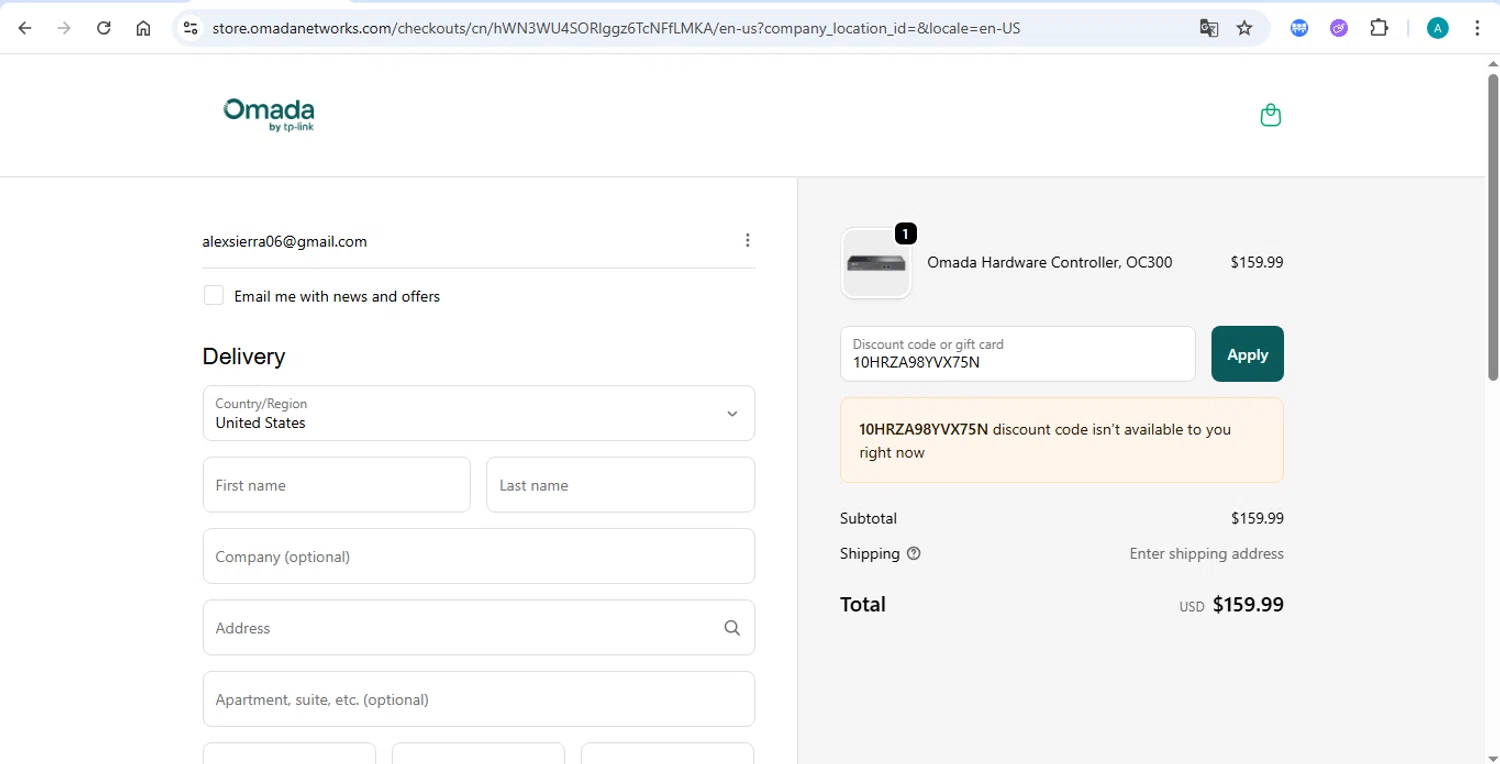Click the Address input field
The width and height of the screenshot is (1500, 764).
point(479,628)
